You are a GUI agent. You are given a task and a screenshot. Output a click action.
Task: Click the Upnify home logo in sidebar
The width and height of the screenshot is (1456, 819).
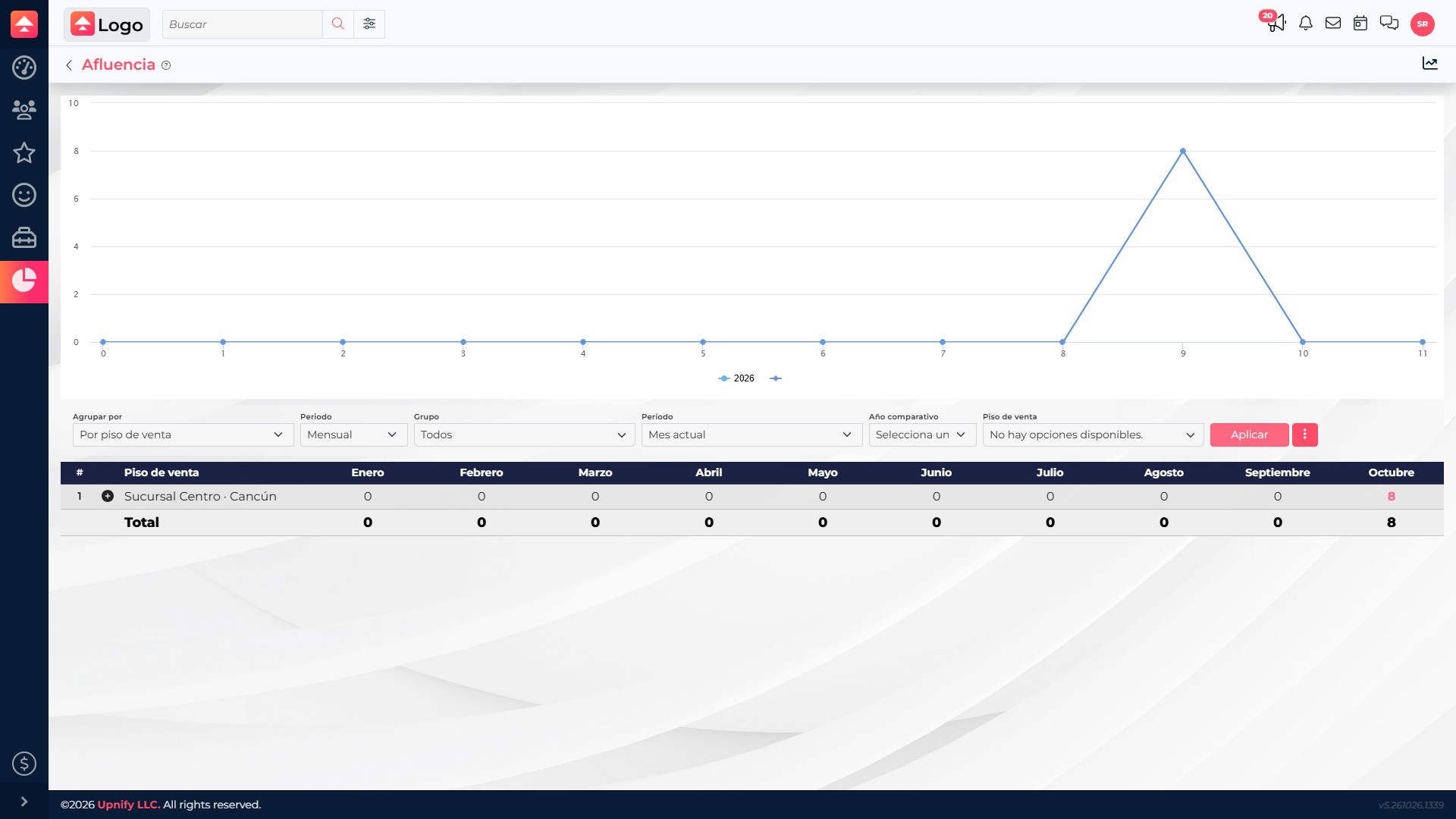pyautogui.click(x=24, y=24)
